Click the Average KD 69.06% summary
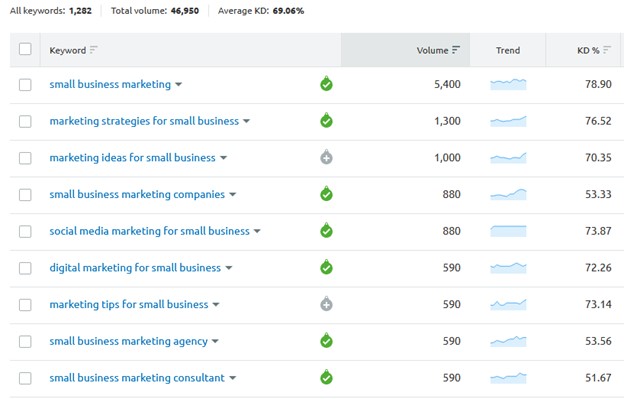This screenshot has height=399, width=624. point(261,11)
